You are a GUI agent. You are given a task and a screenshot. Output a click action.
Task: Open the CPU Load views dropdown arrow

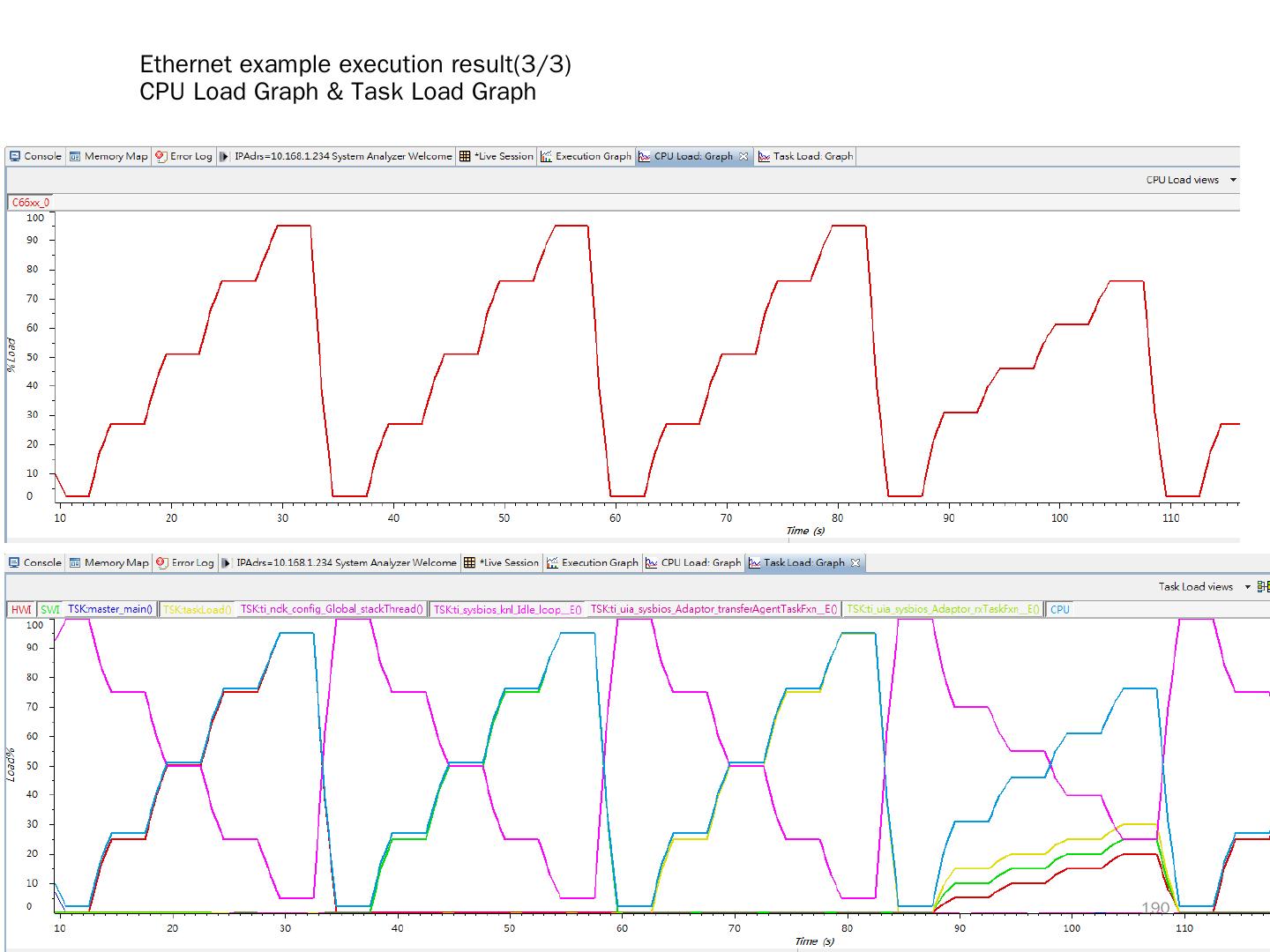pos(1233,180)
